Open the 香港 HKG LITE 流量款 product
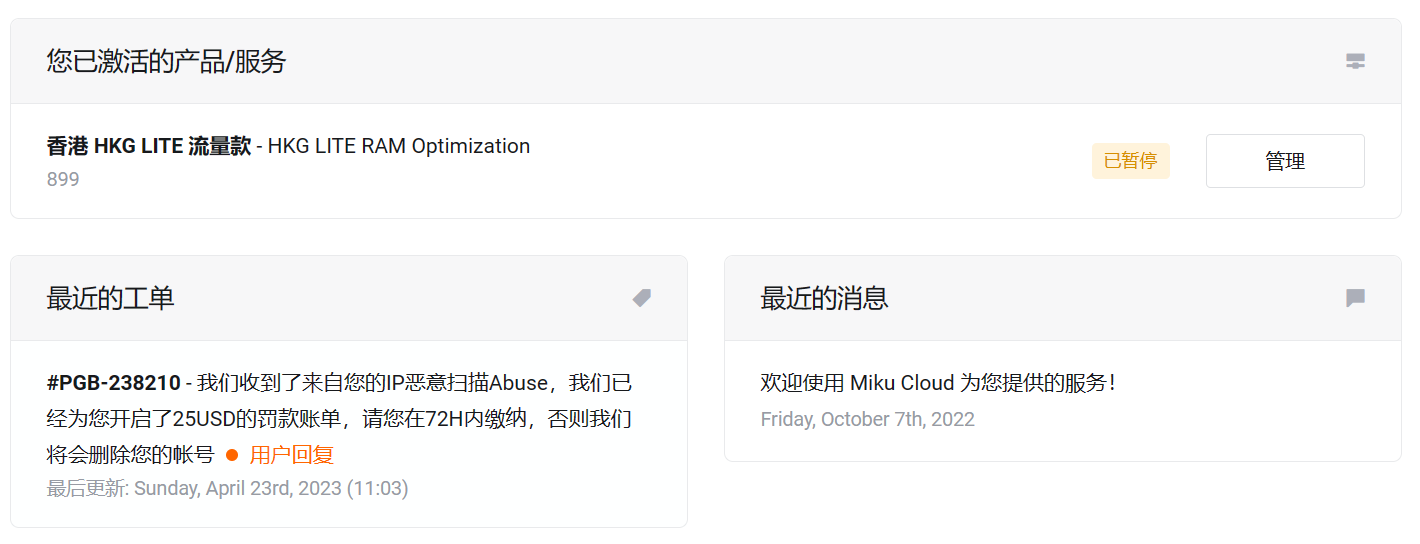This screenshot has width=1420, height=544. pyautogui.click(x=148, y=146)
